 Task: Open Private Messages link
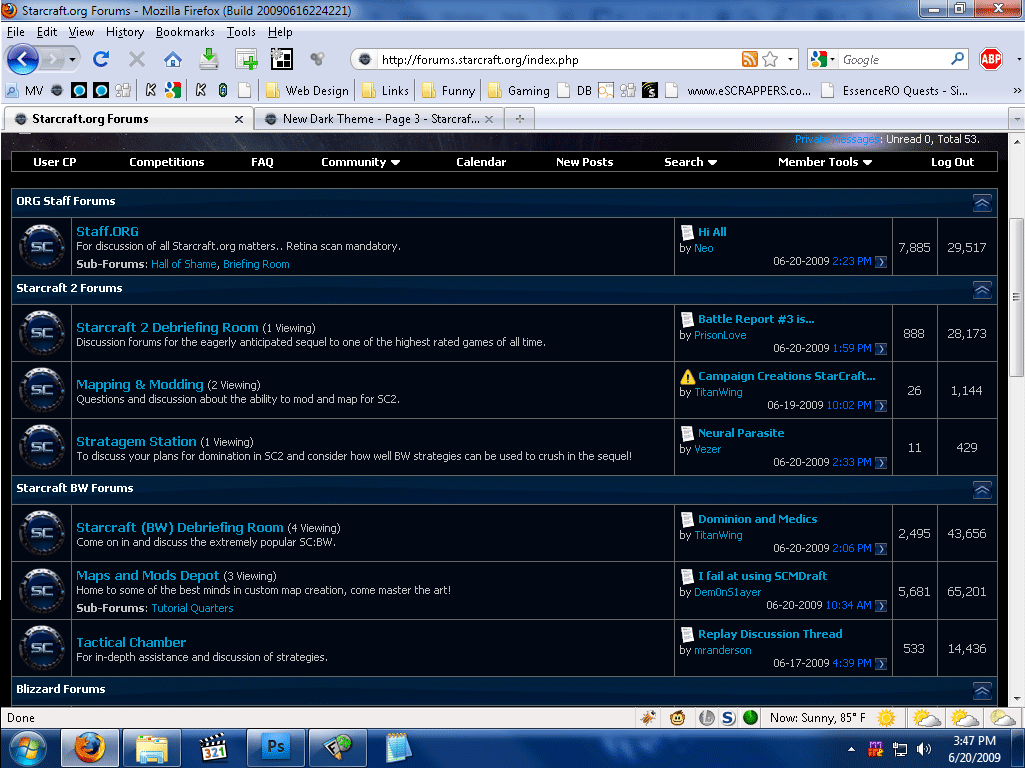pyautogui.click(x=837, y=139)
